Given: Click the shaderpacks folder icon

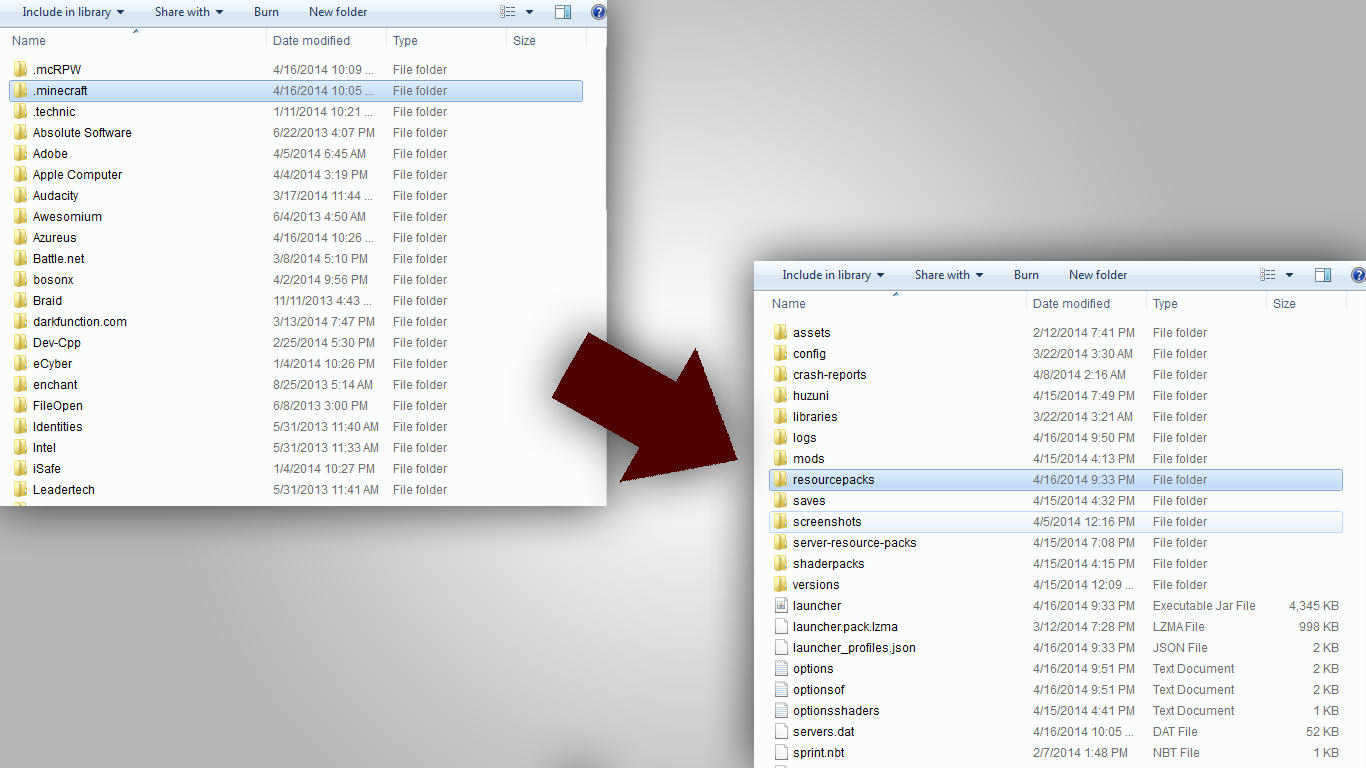Looking at the screenshot, I should tap(781, 563).
